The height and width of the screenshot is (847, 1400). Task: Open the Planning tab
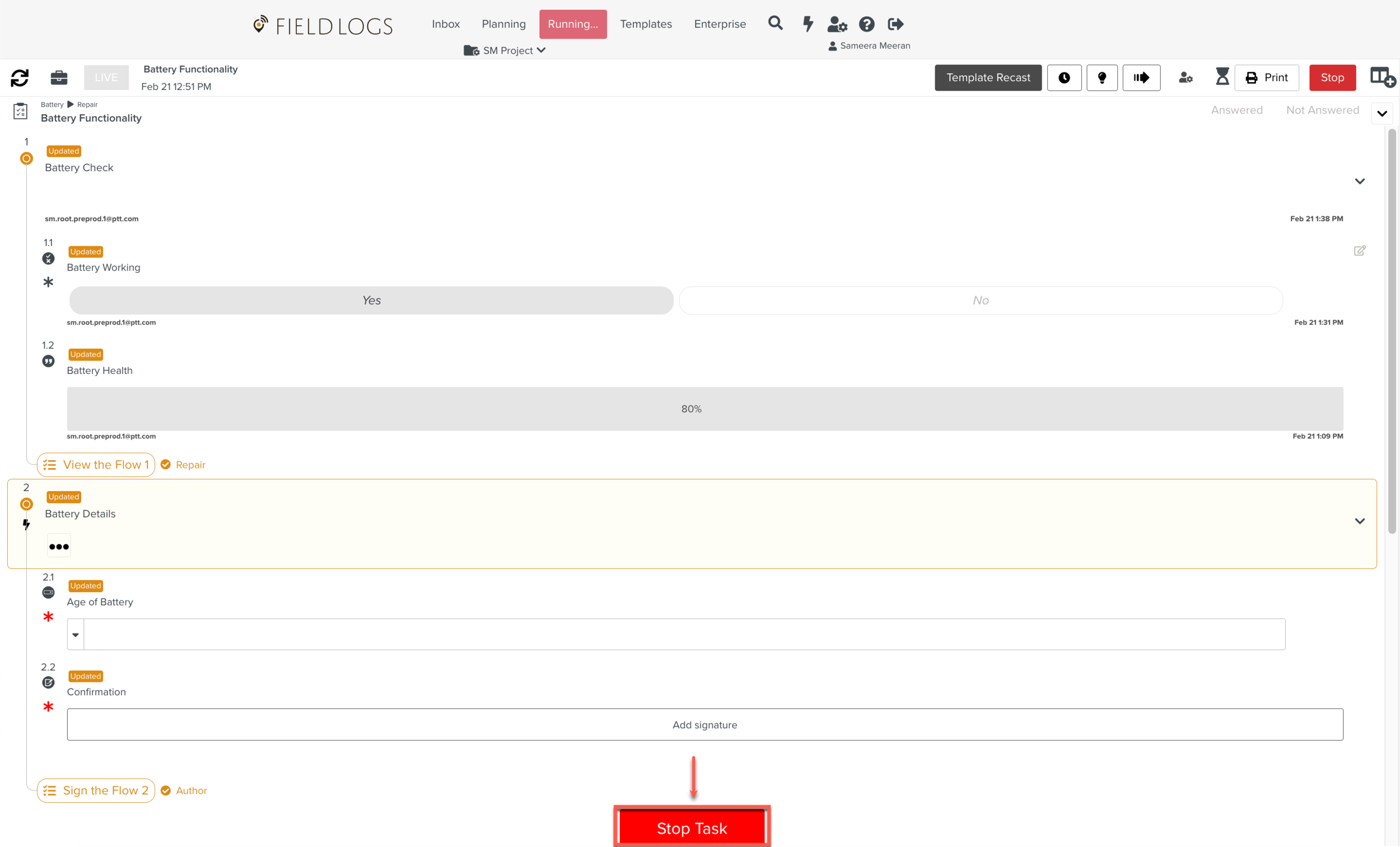[503, 24]
